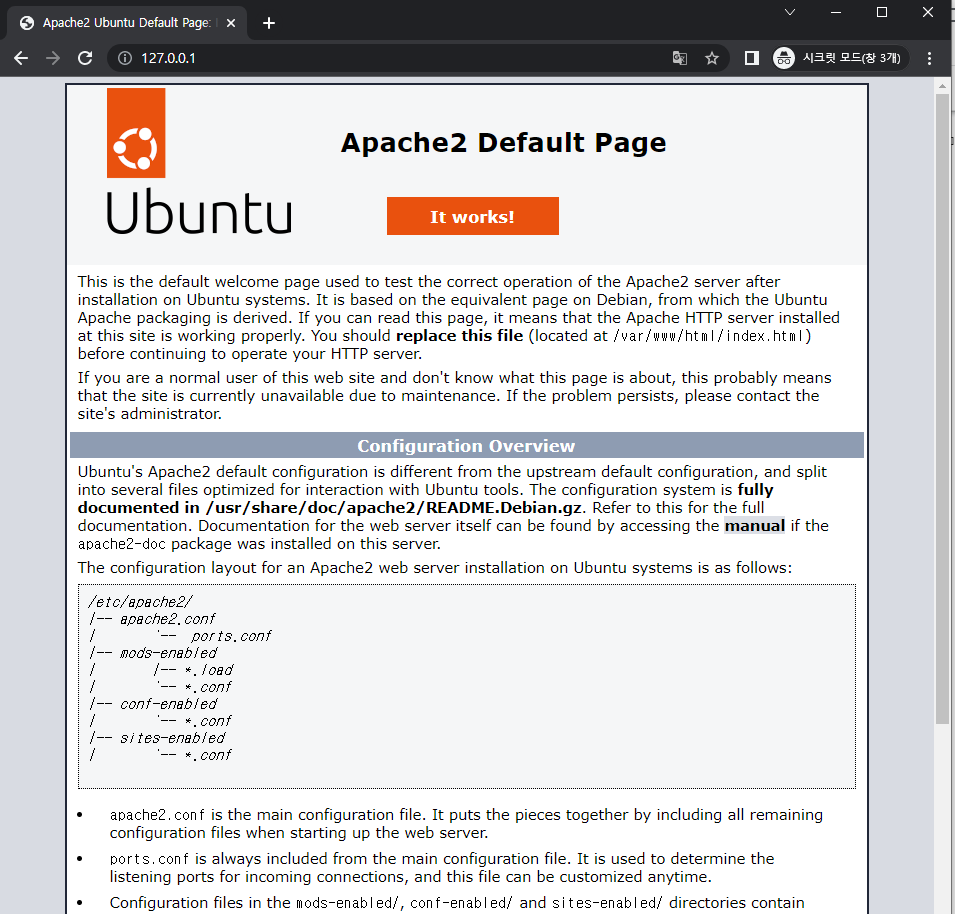
Task: Follow the manual link
Action: (x=754, y=526)
